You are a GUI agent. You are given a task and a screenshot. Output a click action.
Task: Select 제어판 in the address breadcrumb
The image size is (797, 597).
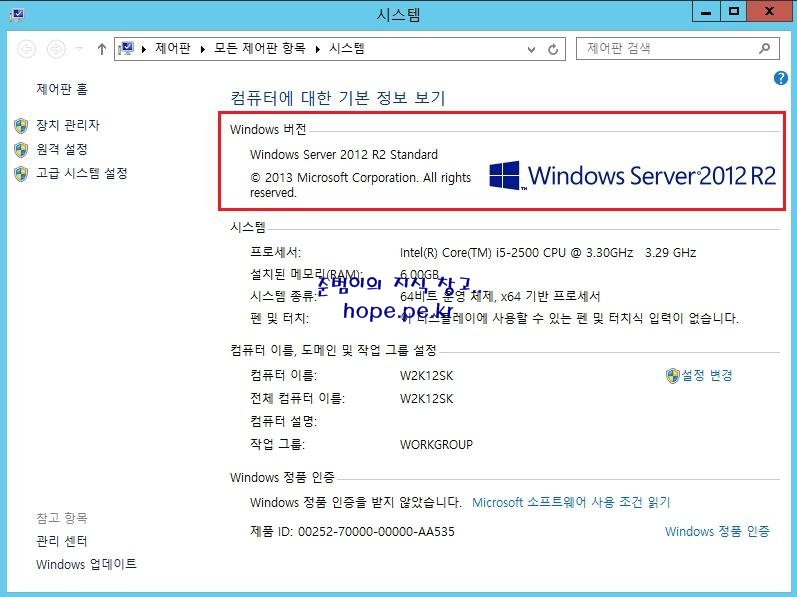click(173, 49)
